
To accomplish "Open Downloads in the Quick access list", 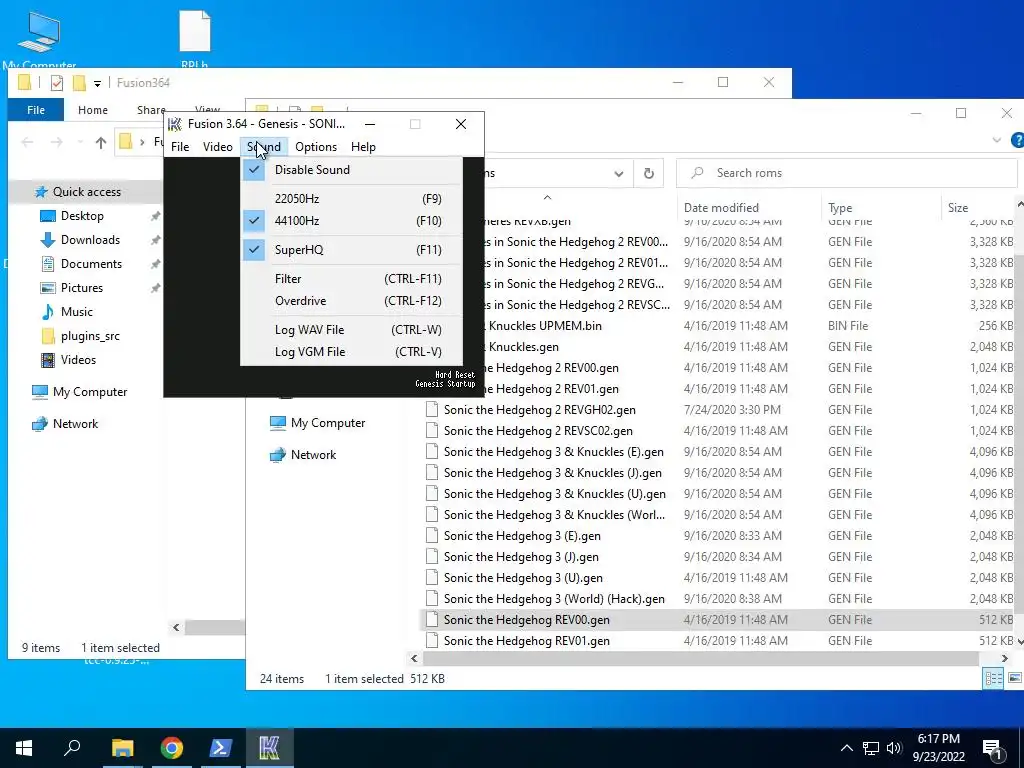I will click(90, 240).
